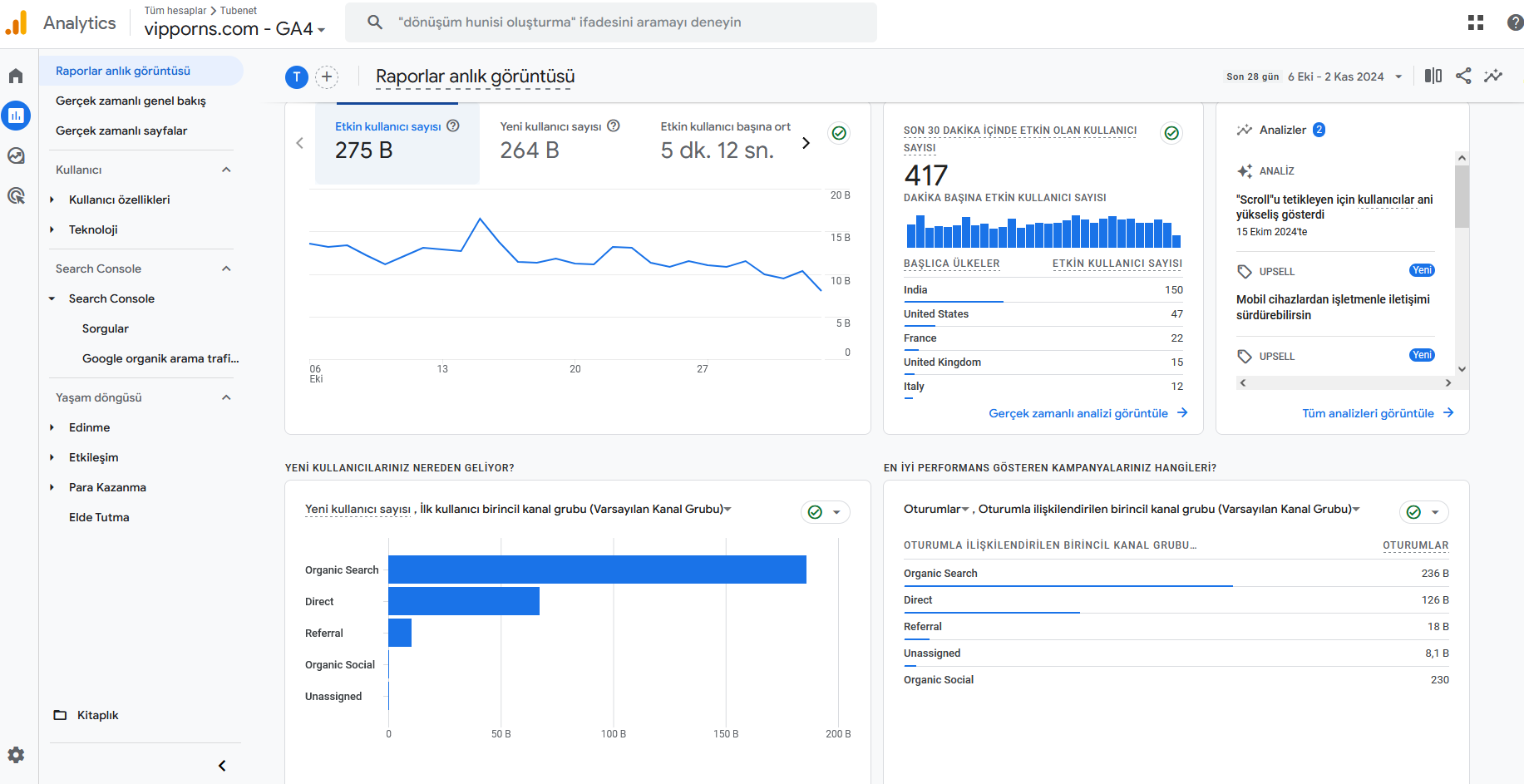
Task: Click Gerçek zamanlı analizi görüntüle link
Action: pyautogui.click(x=1088, y=413)
